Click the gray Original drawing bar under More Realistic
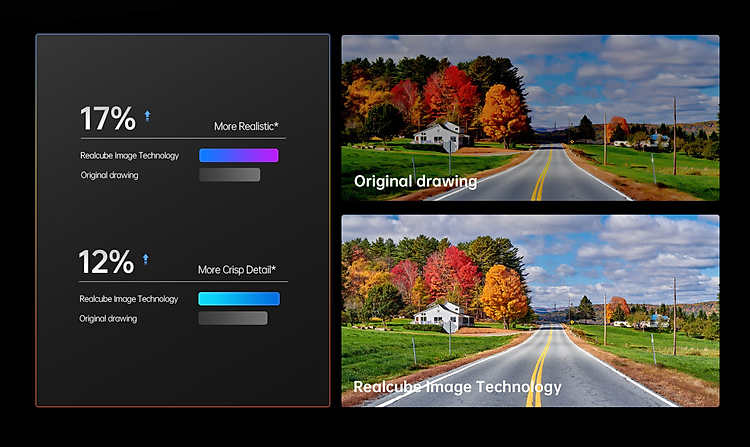Image resolution: width=750 pixels, height=447 pixels. (230, 174)
